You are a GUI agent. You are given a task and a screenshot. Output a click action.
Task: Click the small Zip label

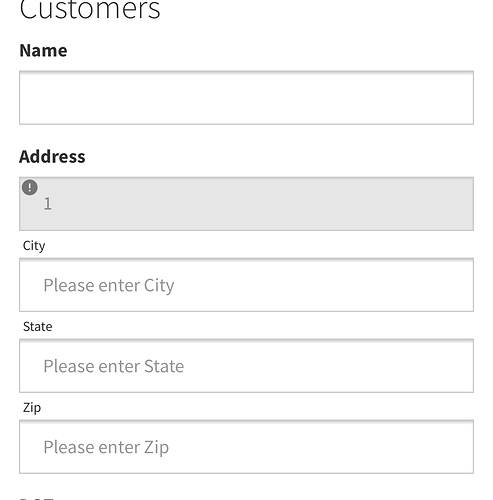coord(32,408)
